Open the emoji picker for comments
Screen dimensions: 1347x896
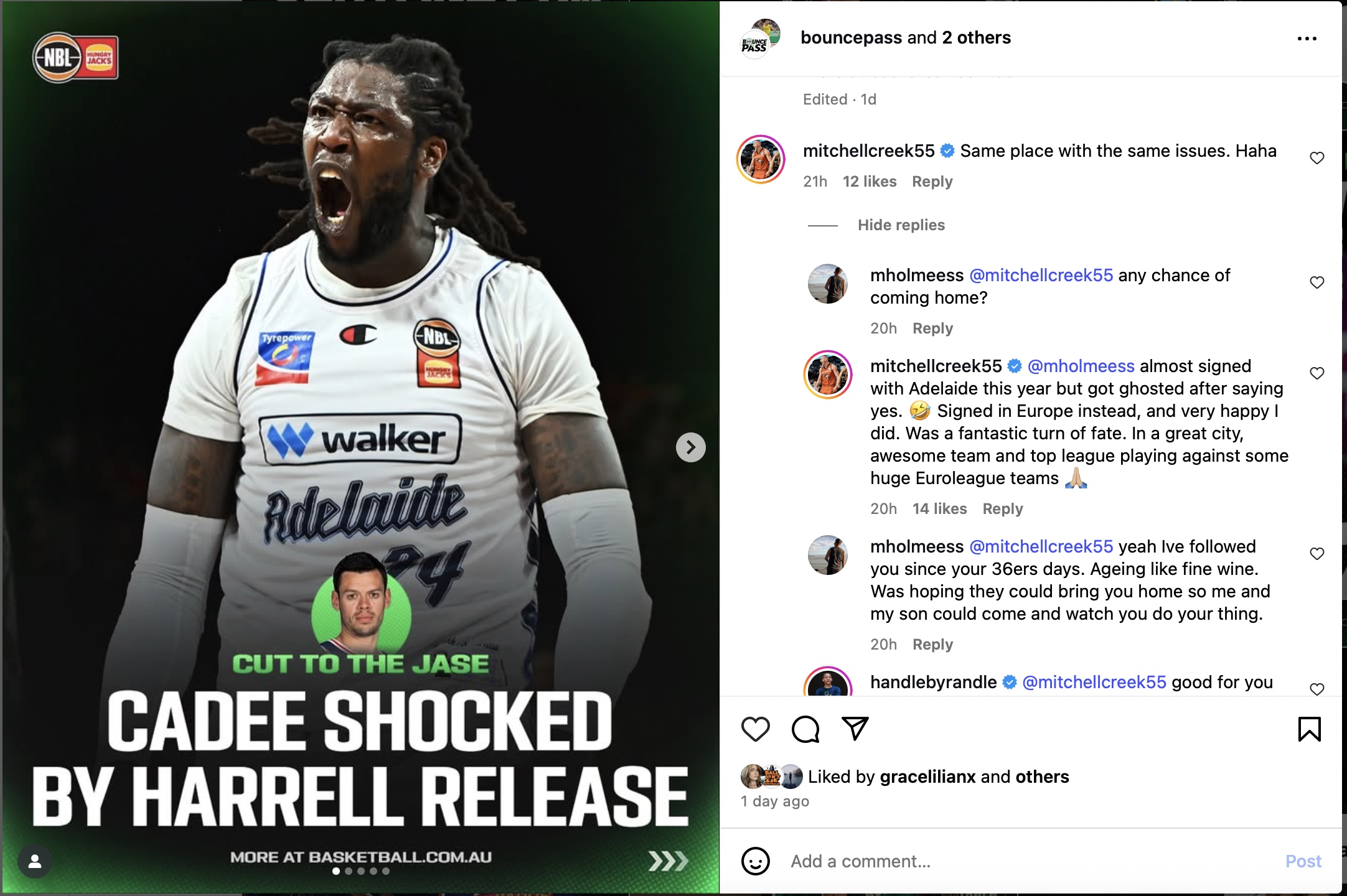click(755, 861)
